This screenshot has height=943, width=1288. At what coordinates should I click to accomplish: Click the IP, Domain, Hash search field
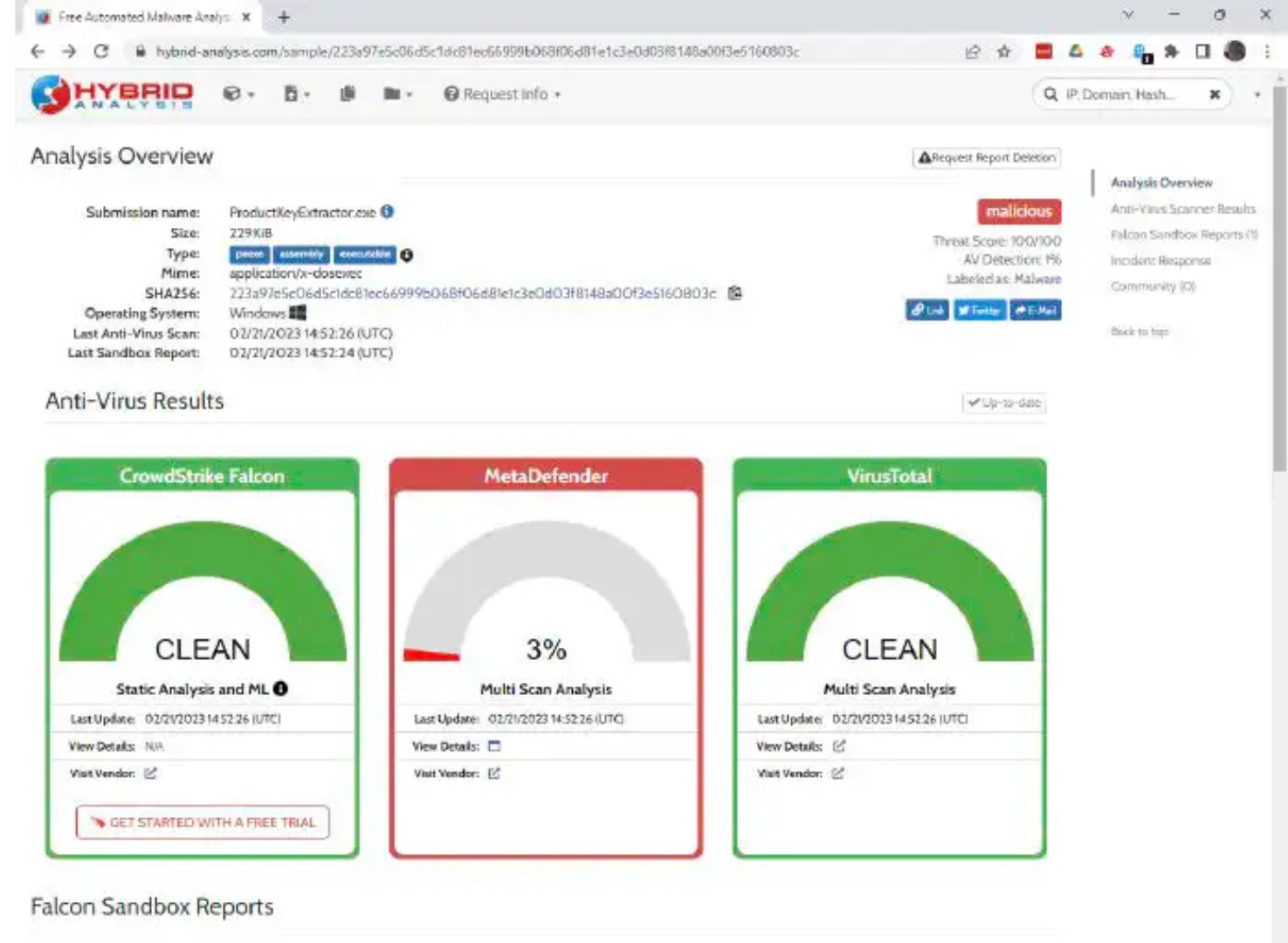pos(1126,94)
